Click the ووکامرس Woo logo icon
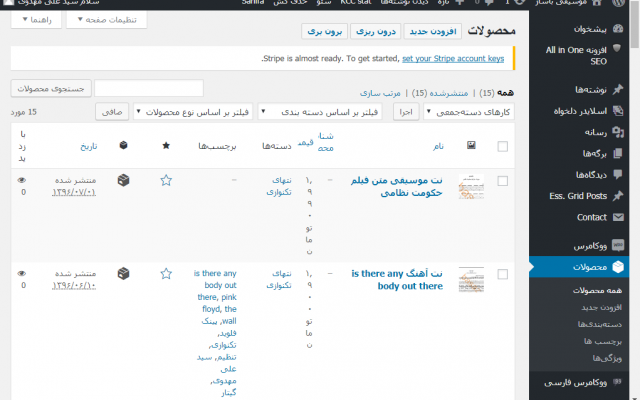Viewport: 640px width, 400px height. [x=618, y=245]
